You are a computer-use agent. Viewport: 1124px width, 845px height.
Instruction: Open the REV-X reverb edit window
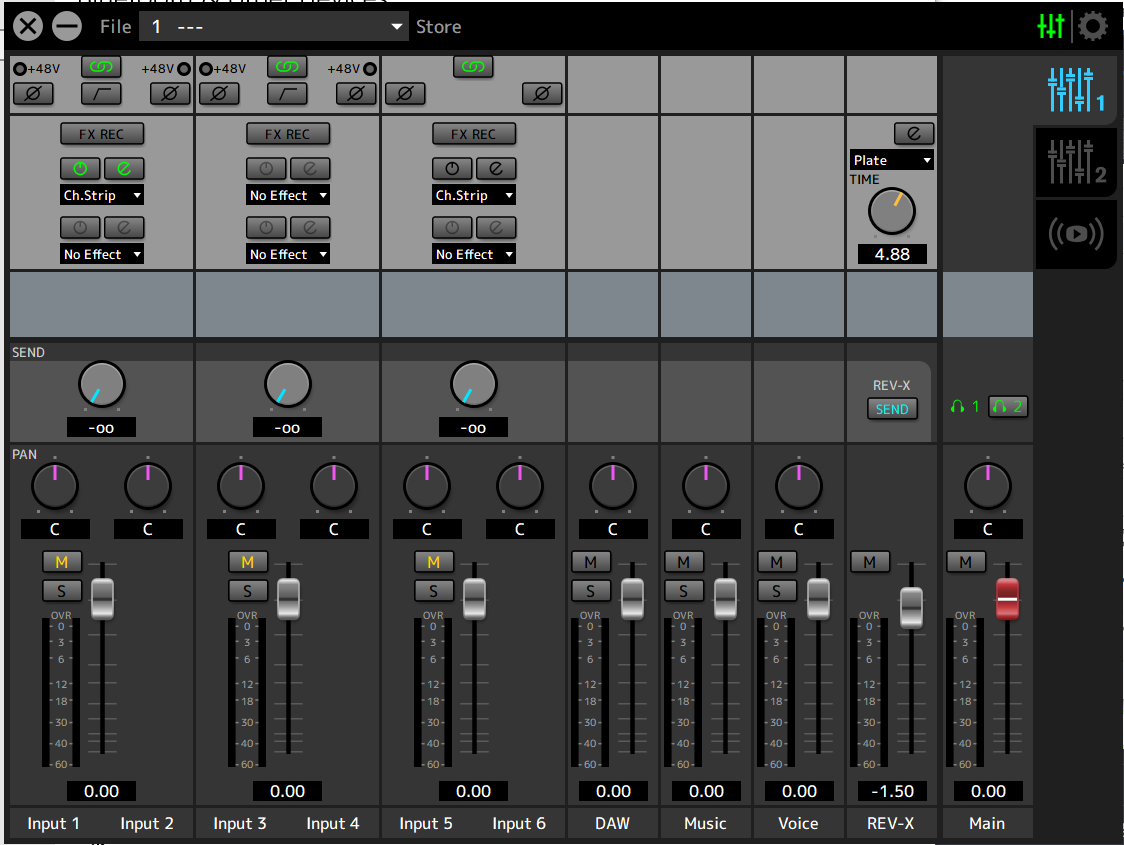pos(913,133)
